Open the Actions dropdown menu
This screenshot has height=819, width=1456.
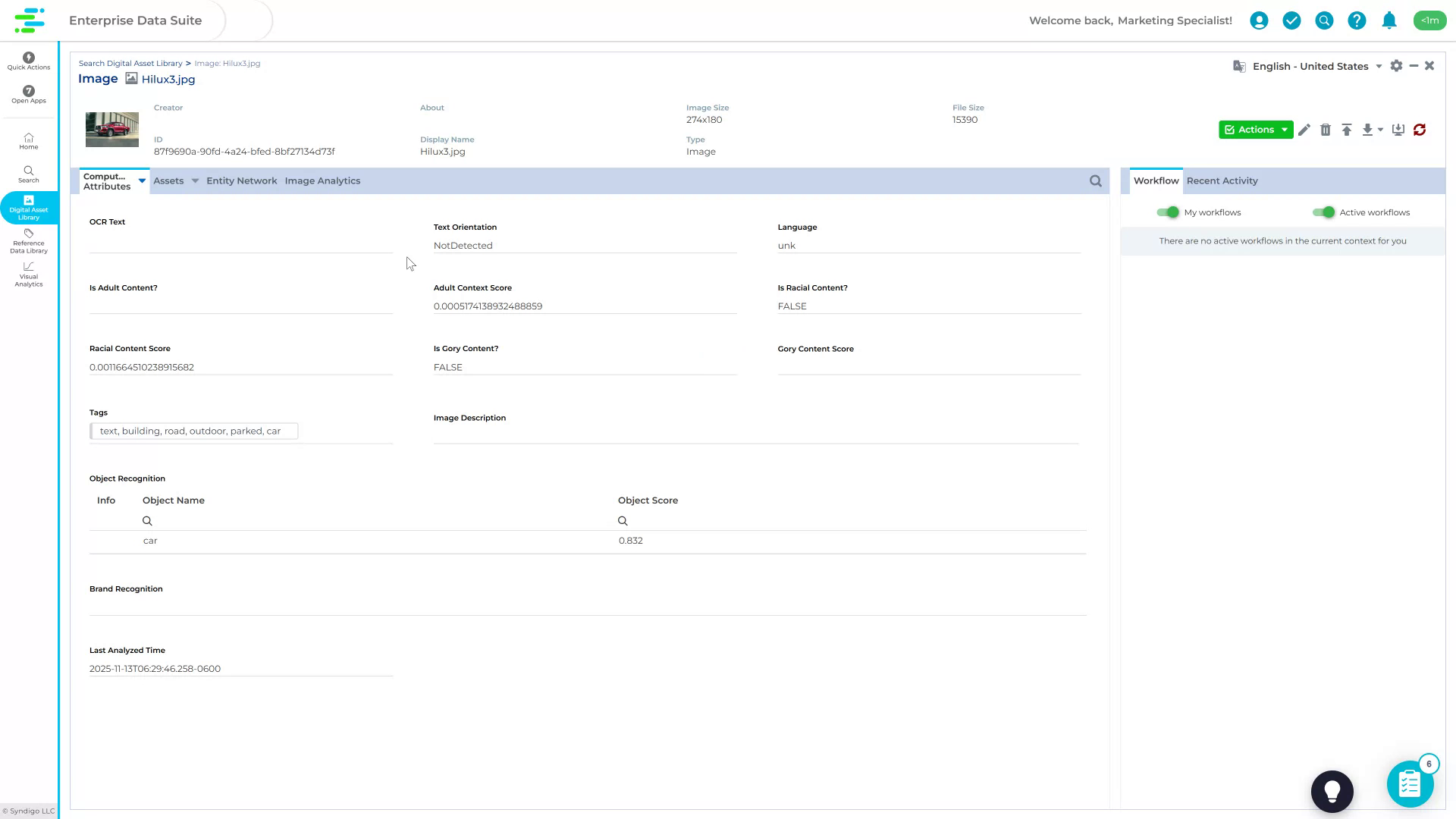[x=1256, y=130]
